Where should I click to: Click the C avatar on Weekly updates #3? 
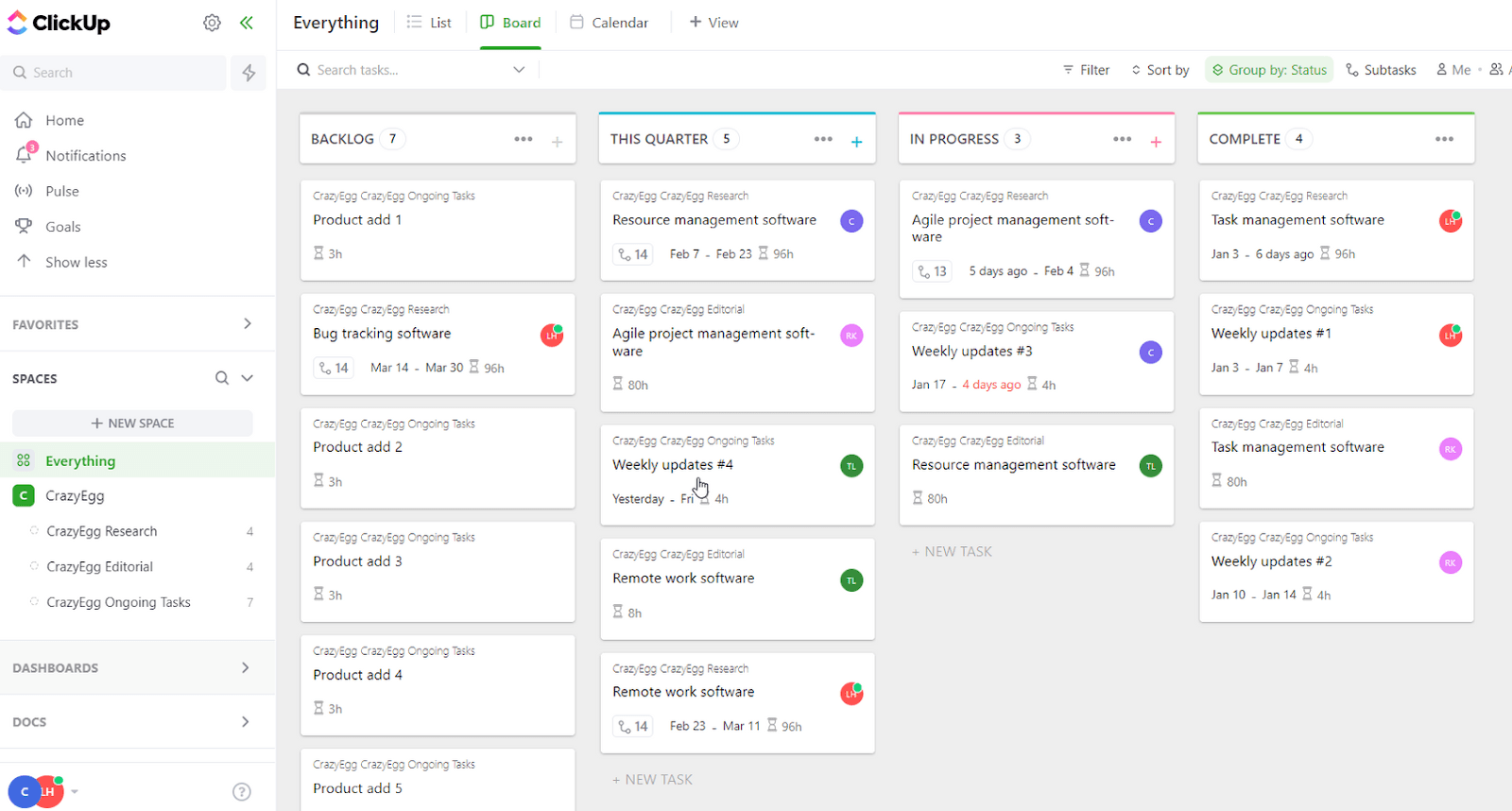pyautogui.click(x=1151, y=353)
